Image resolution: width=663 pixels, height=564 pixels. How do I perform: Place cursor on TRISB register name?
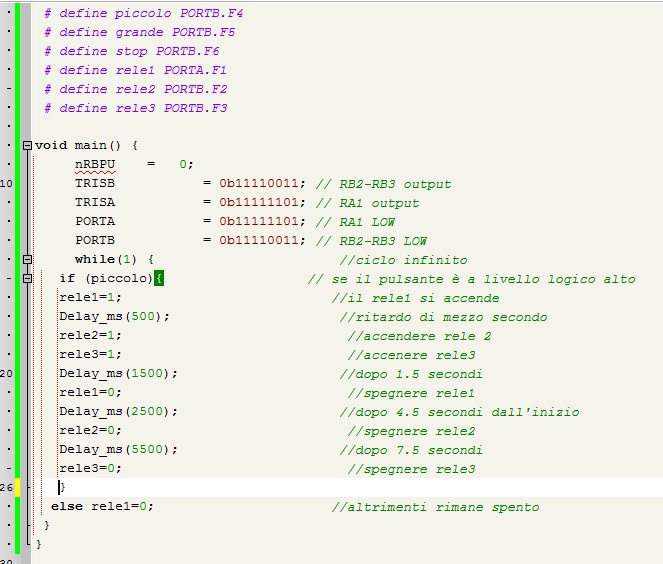[95, 184]
